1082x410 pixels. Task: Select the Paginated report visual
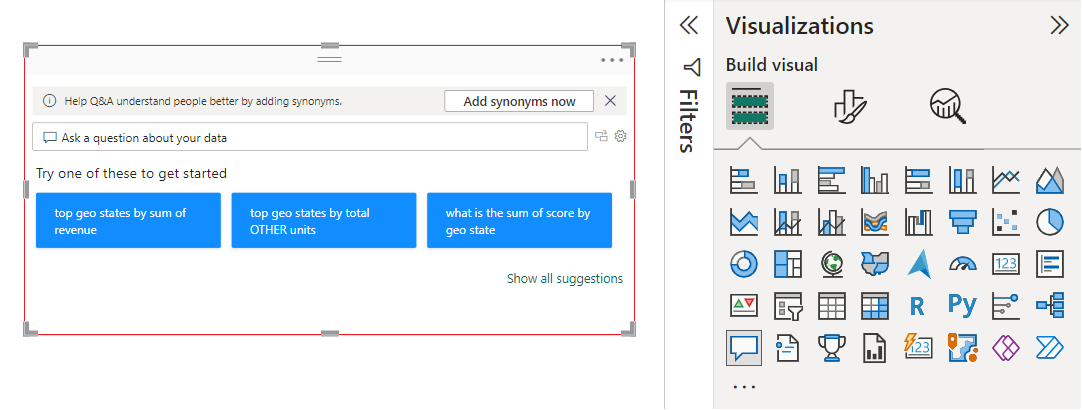(x=875, y=348)
